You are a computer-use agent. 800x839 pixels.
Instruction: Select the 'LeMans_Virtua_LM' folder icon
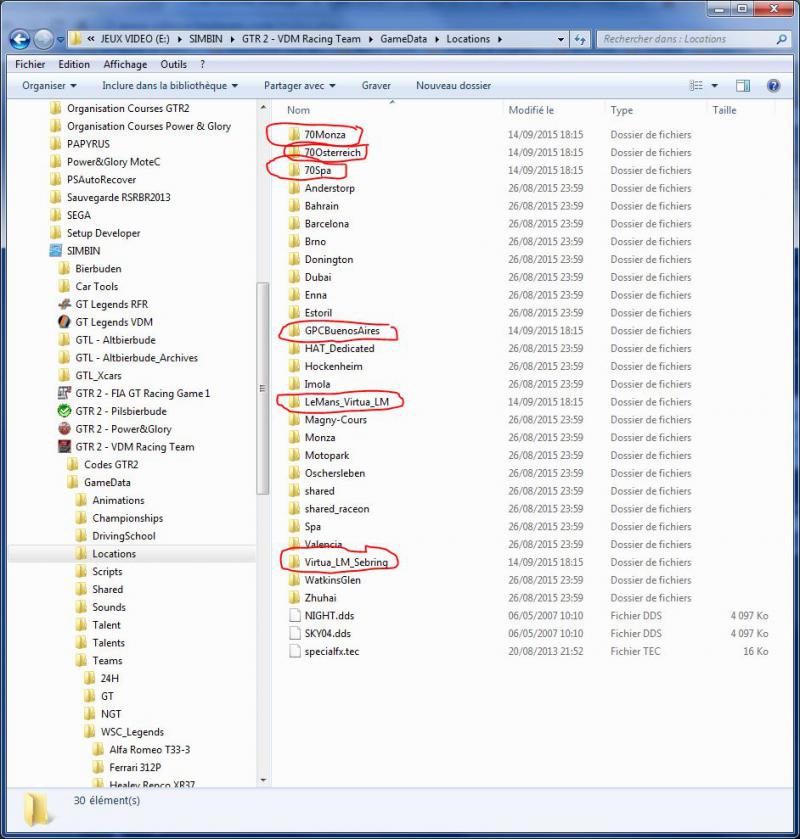pos(294,401)
